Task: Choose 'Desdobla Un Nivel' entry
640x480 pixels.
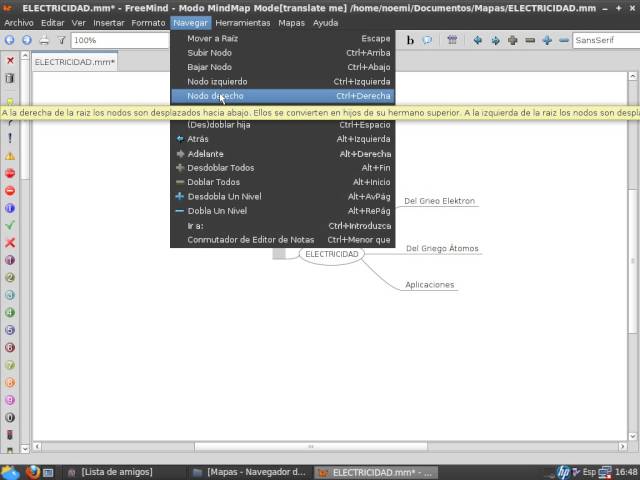Action: tap(282, 196)
